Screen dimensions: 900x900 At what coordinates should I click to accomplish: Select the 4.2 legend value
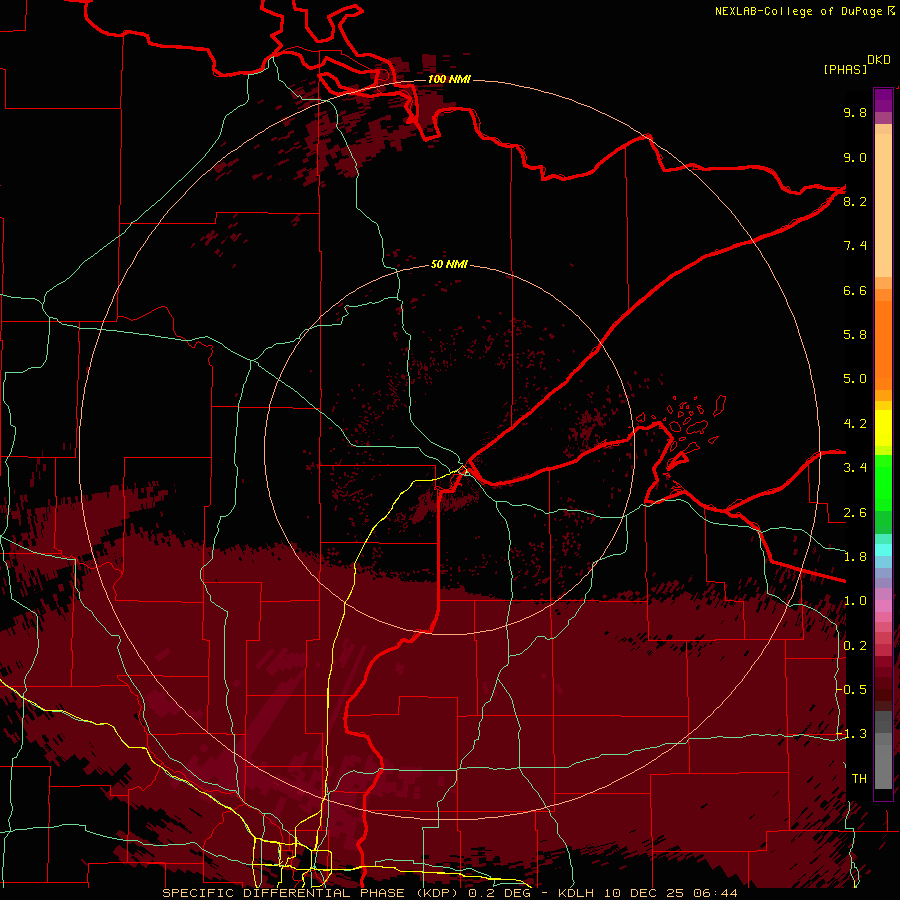point(855,424)
